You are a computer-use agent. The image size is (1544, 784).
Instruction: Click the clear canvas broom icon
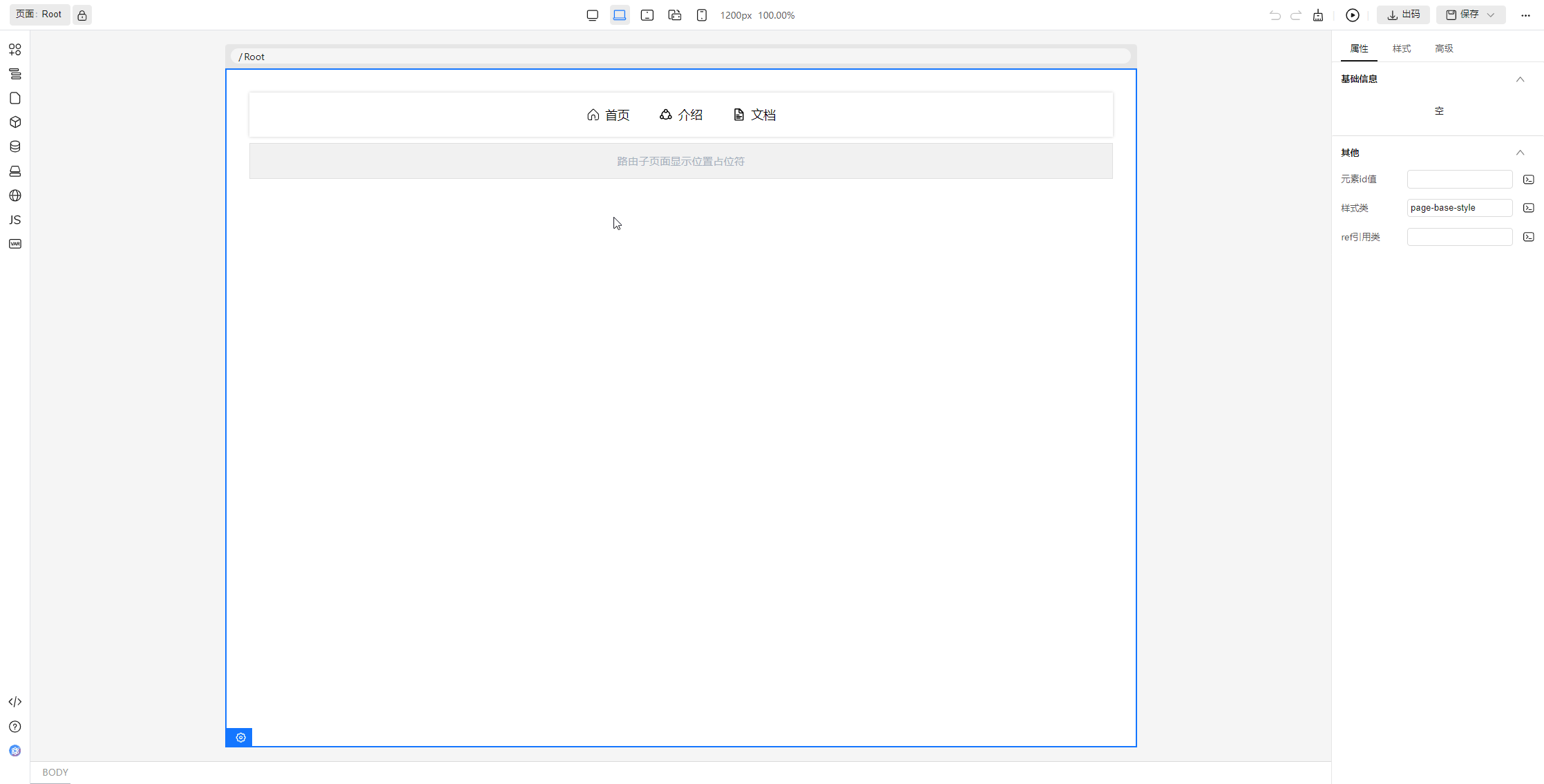(1318, 15)
